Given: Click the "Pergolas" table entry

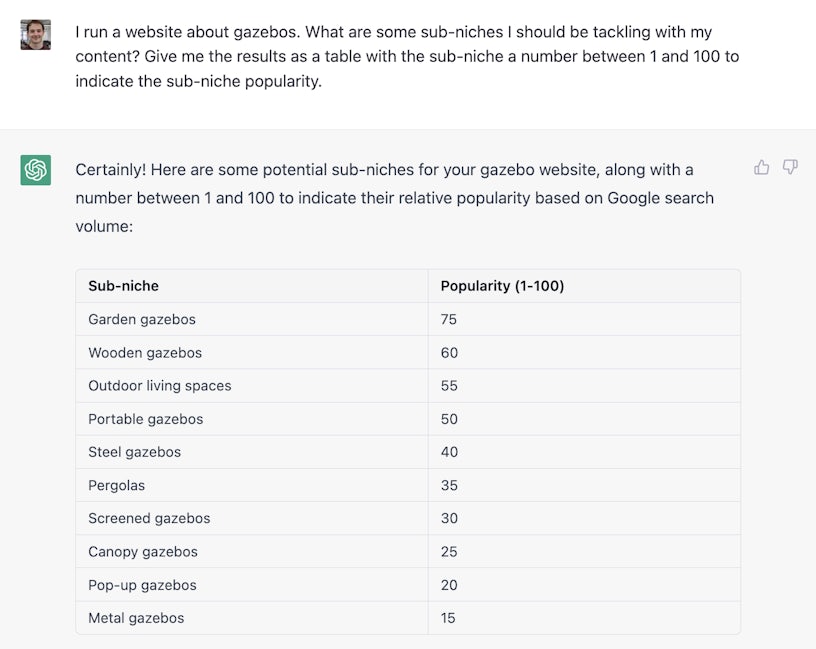Looking at the screenshot, I should [117, 485].
